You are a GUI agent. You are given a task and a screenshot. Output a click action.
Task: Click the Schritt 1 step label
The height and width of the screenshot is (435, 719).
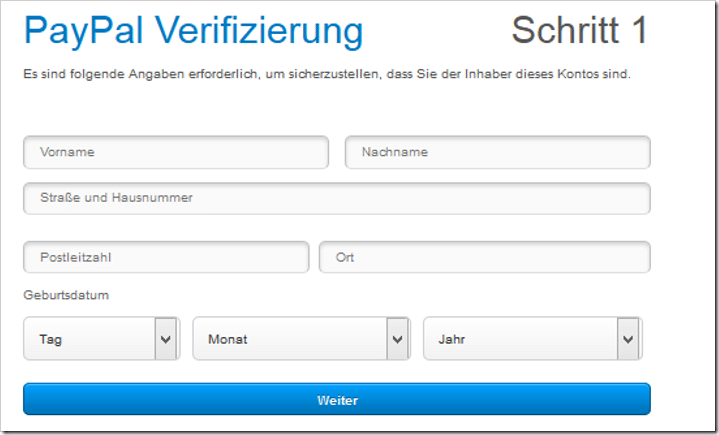pos(579,30)
